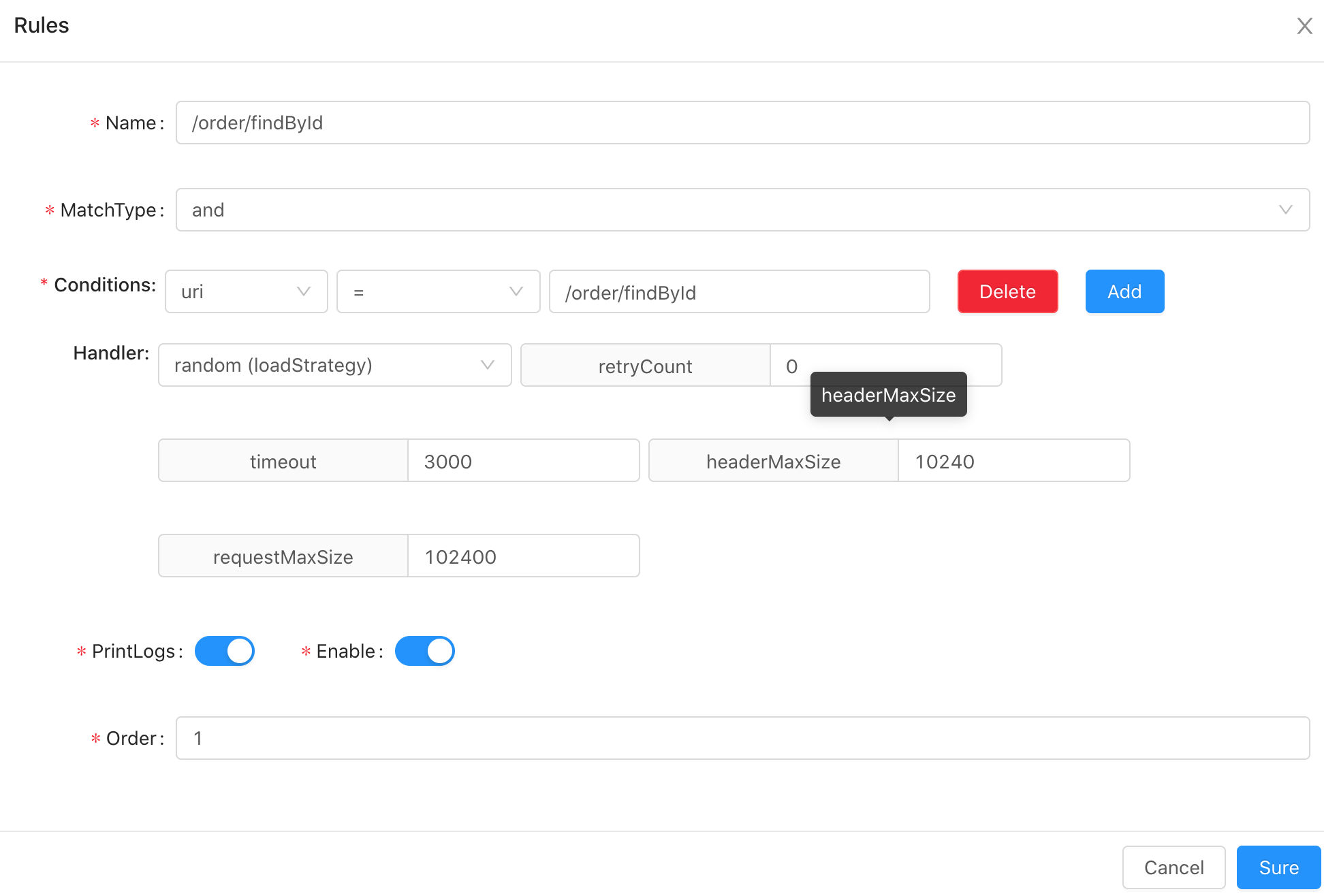Close the Rules dialog with X icon
The height and width of the screenshot is (896, 1324).
pos(1304,26)
